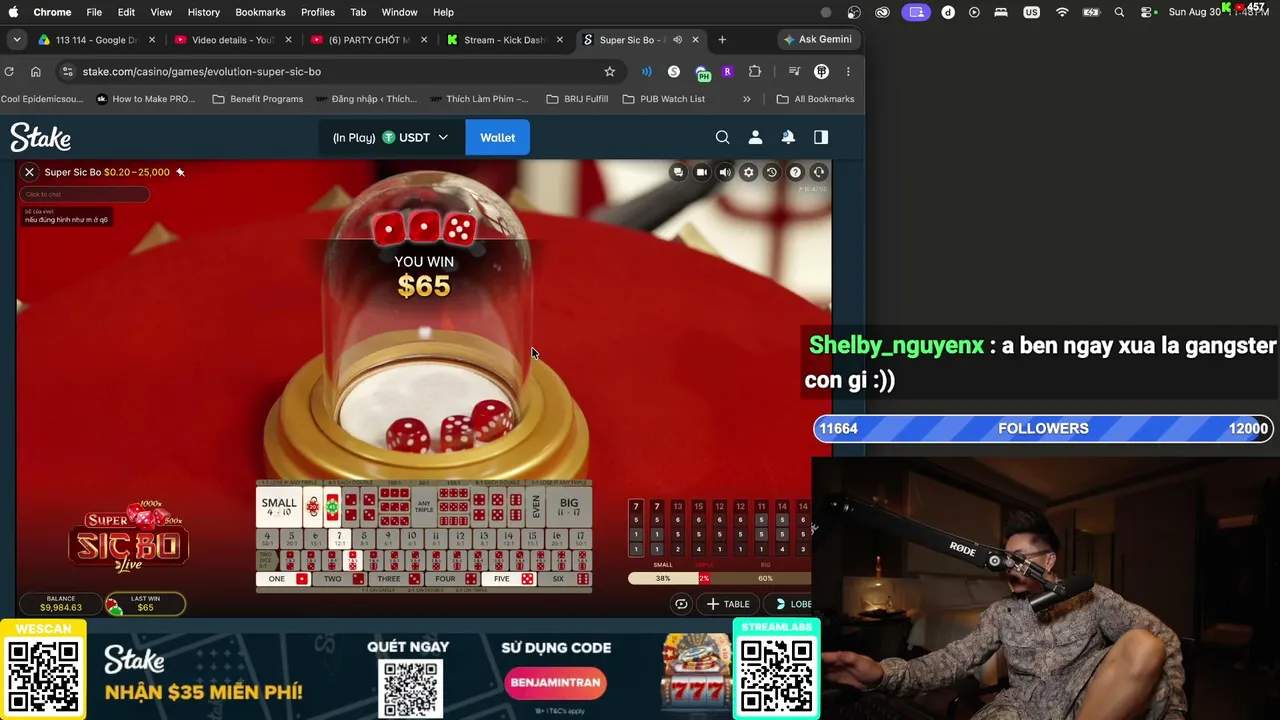This screenshot has width=1280, height=720.
Task: Bet on FOUR single die
Action: click(x=452, y=579)
